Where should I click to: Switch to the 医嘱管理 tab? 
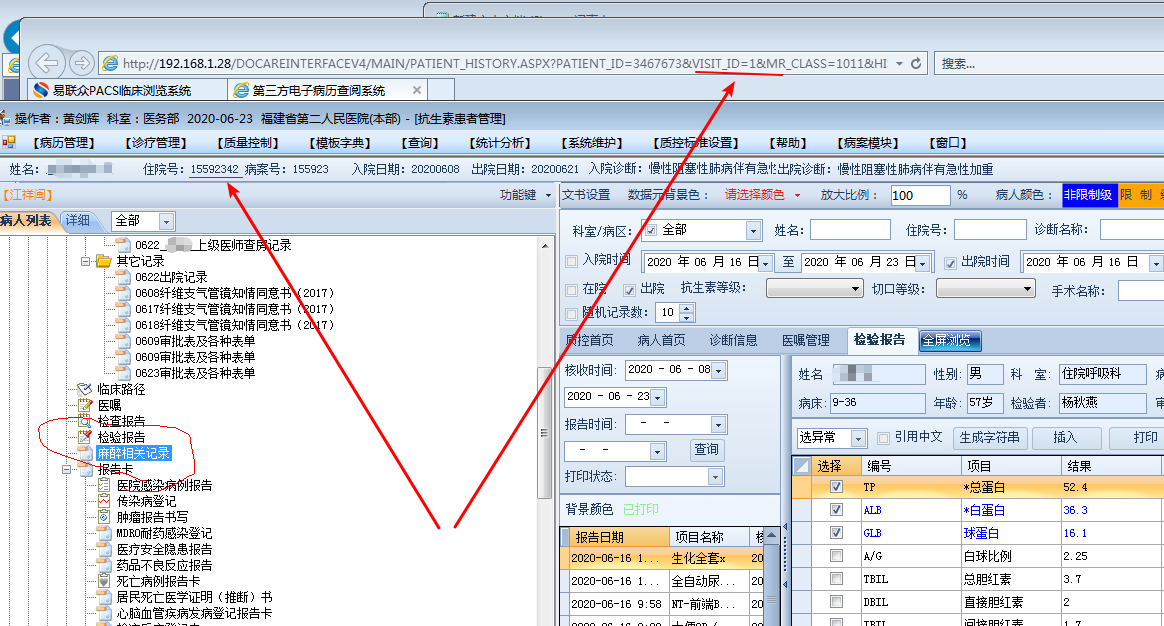tap(805, 340)
